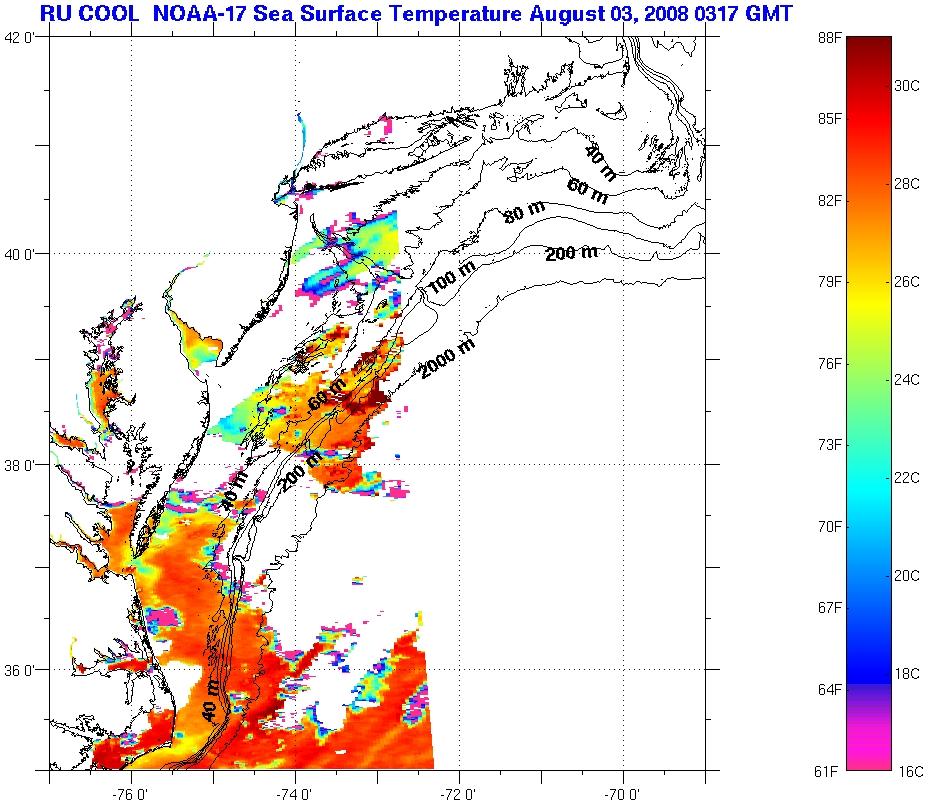Click the '76F' color scale label
928x800 pixels.
tap(830, 364)
